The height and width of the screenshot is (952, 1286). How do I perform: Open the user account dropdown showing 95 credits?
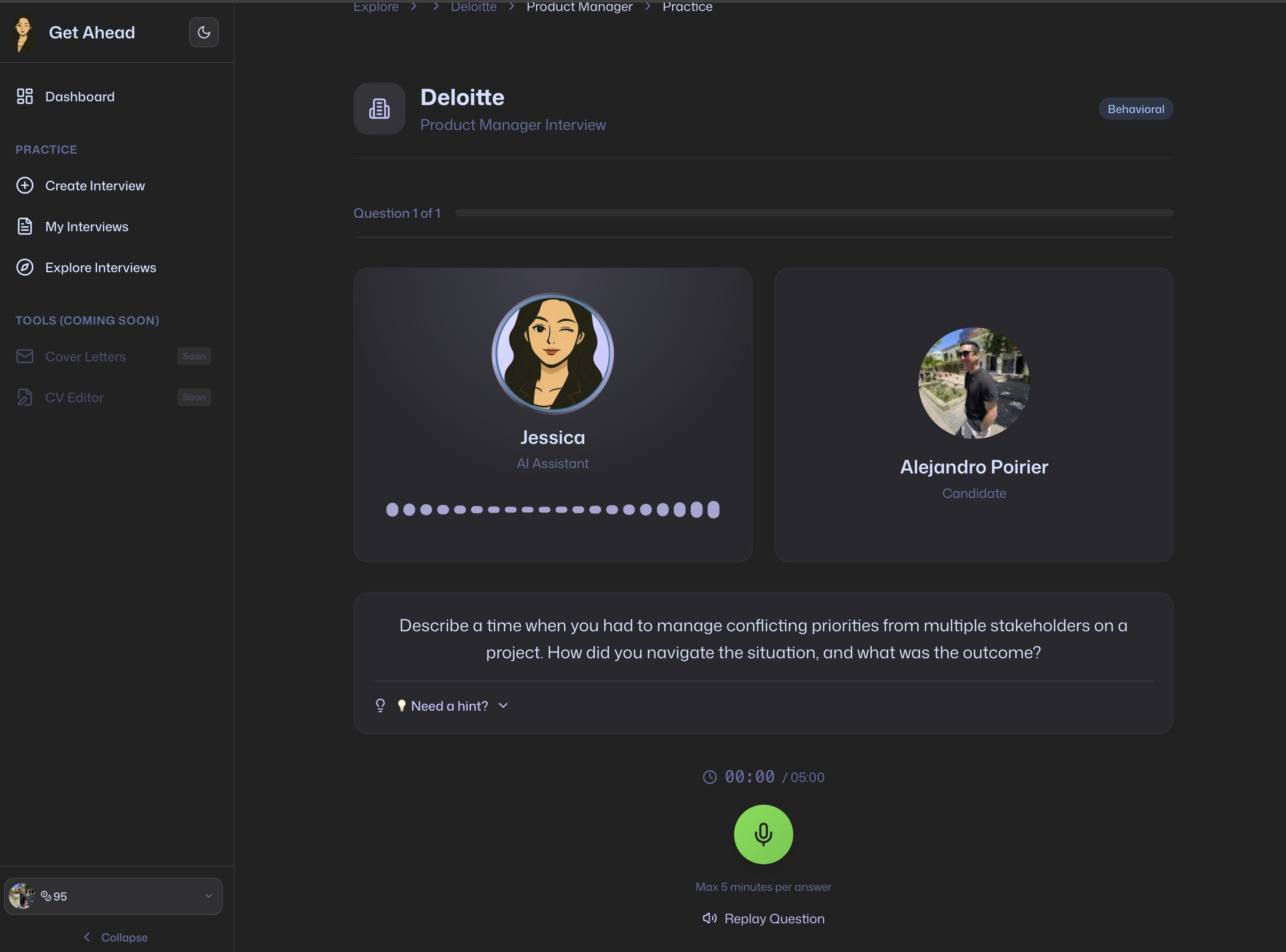click(113, 895)
